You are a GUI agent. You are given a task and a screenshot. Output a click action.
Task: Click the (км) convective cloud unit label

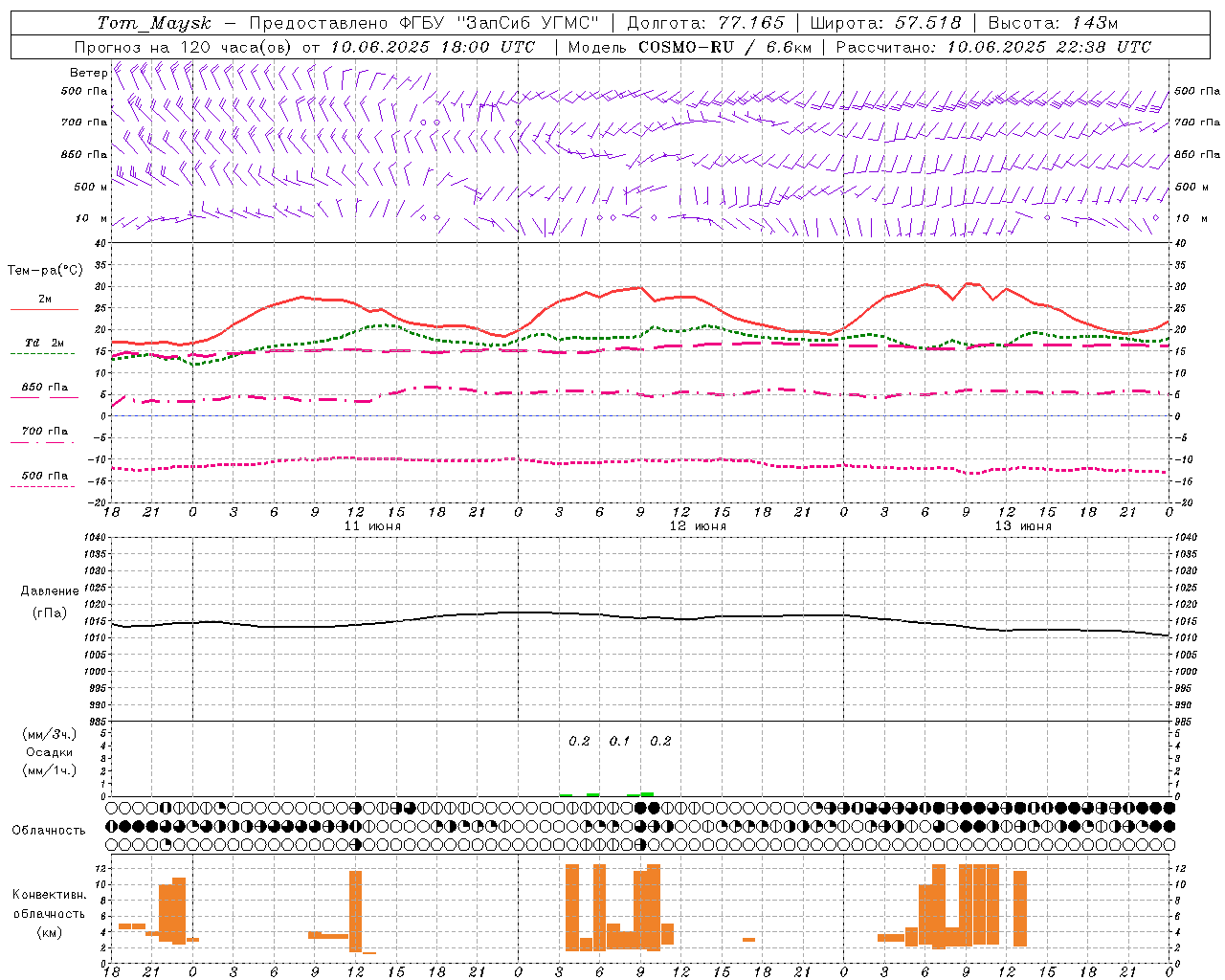click(50, 932)
